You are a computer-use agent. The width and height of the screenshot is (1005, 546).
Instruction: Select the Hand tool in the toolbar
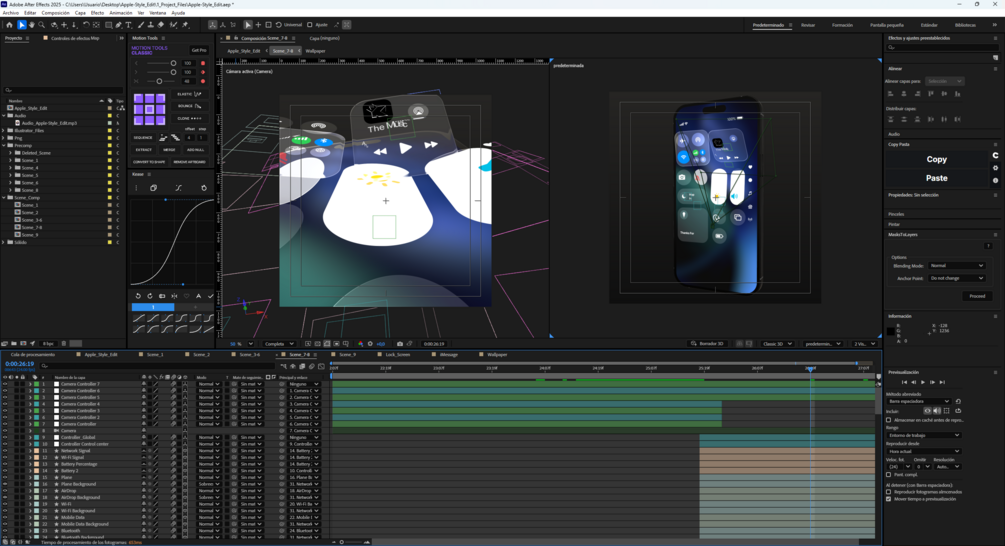pos(31,25)
